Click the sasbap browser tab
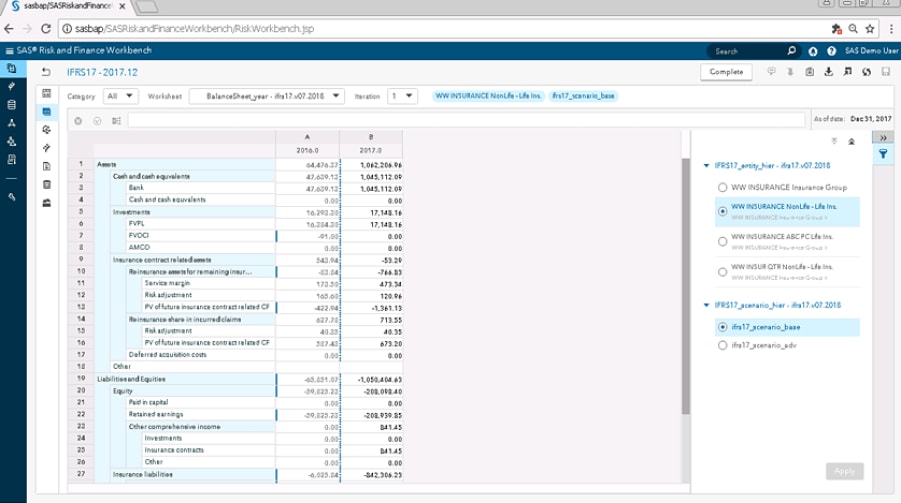 point(67,6)
